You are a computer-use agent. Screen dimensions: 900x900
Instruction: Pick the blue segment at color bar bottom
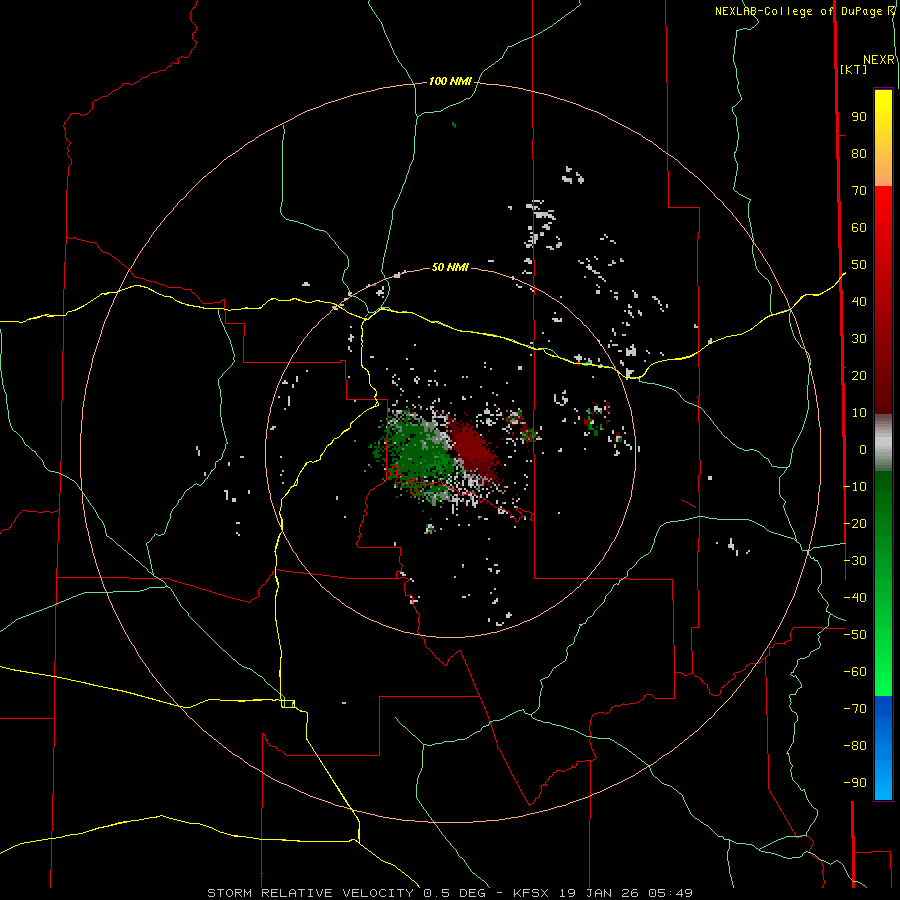coord(883,748)
